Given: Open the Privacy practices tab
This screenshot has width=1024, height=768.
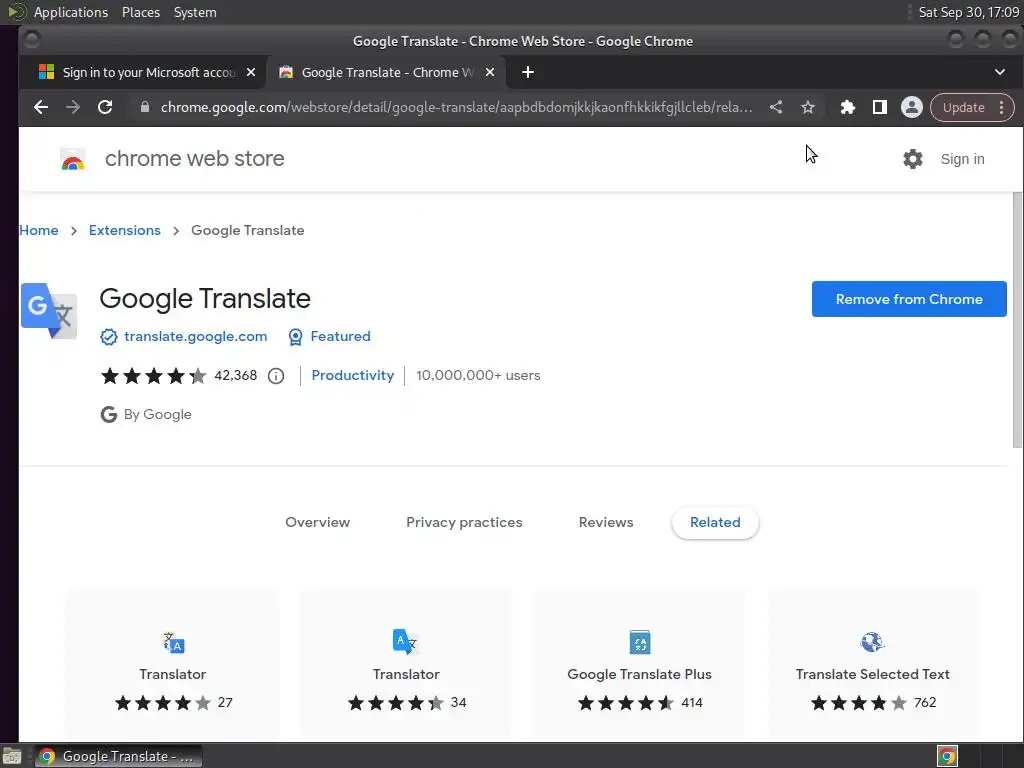Looking at the screenshot, I should tap(464, 522).
